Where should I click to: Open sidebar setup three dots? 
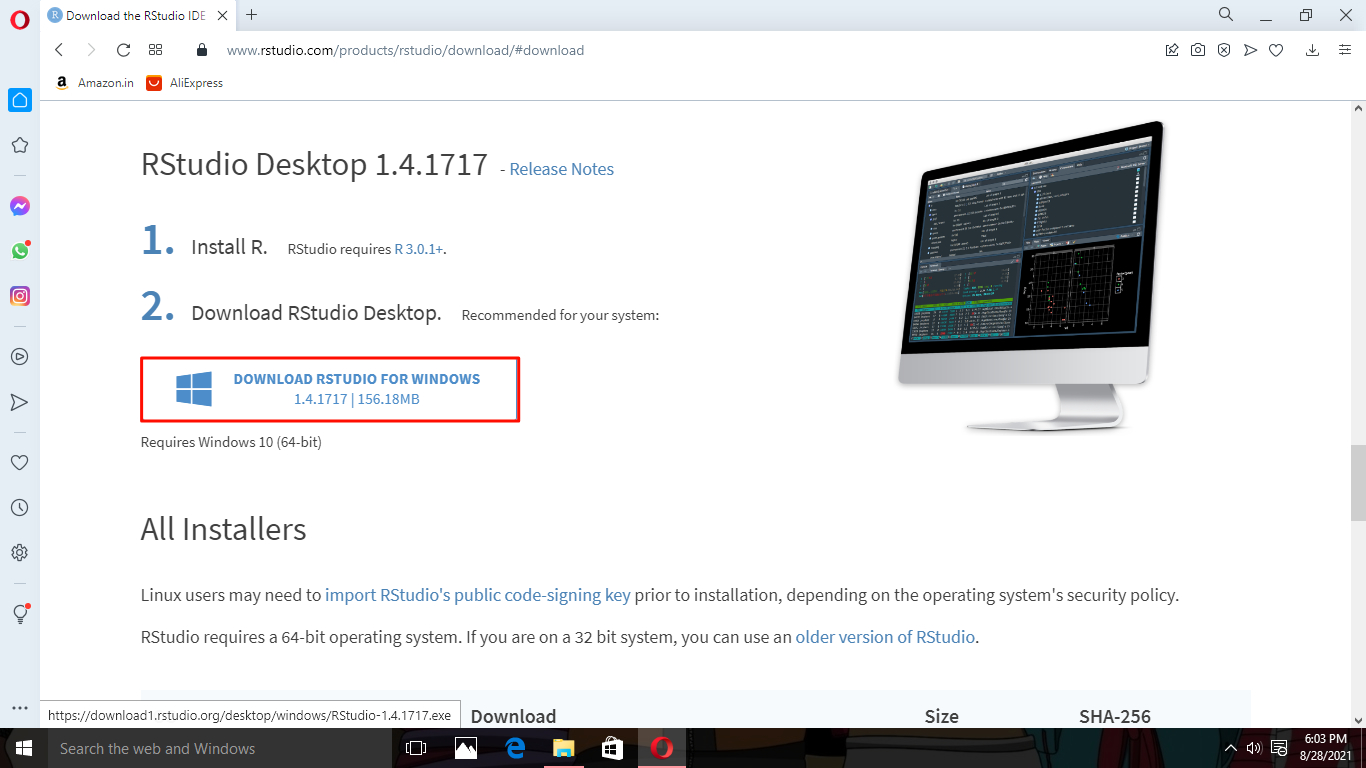pyautogui.click(x=20, y=708)
